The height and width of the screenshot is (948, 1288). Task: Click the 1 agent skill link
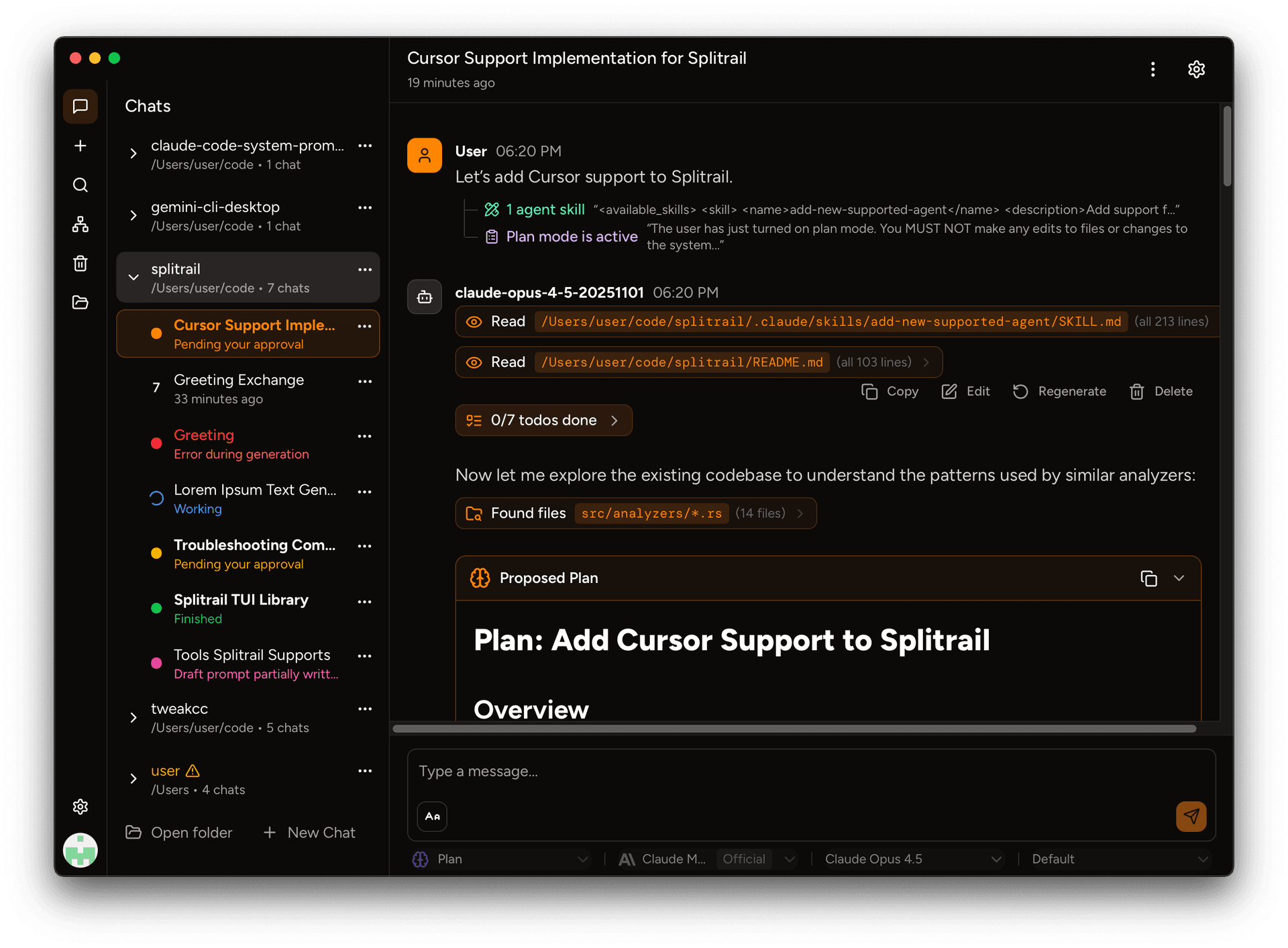[545, 210]
